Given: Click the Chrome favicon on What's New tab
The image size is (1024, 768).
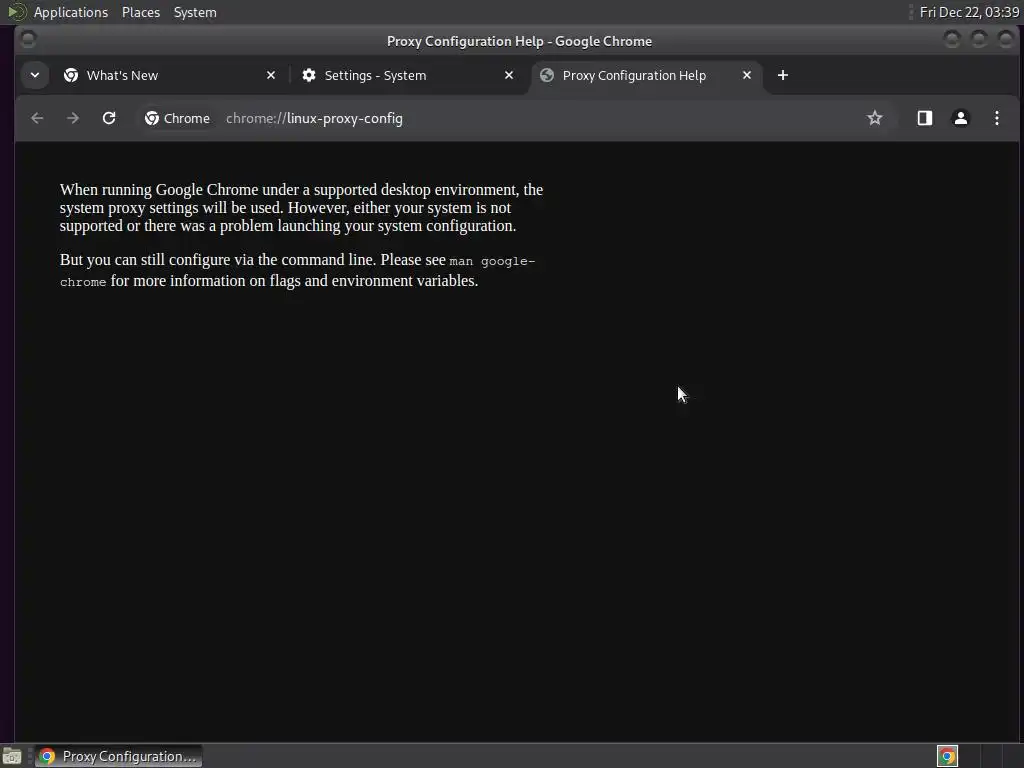Looking at the screenshot, I should [x=71, y=75].
